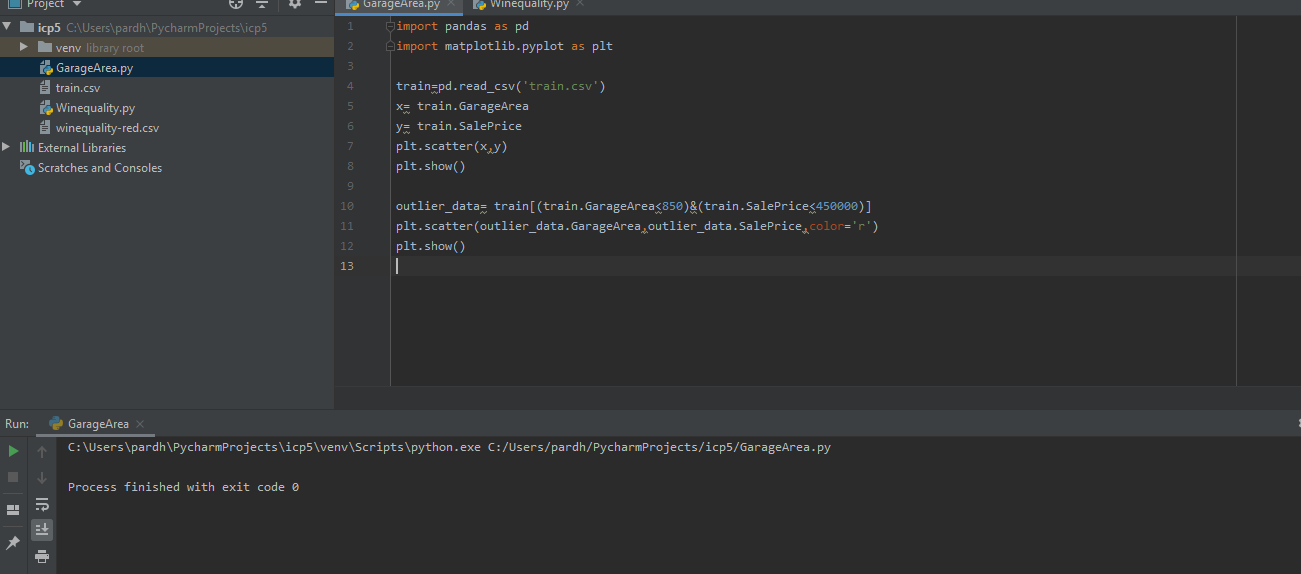Click the 'Run:' panel label
This screenshot has height=574, width=1301.
(17, 424)
